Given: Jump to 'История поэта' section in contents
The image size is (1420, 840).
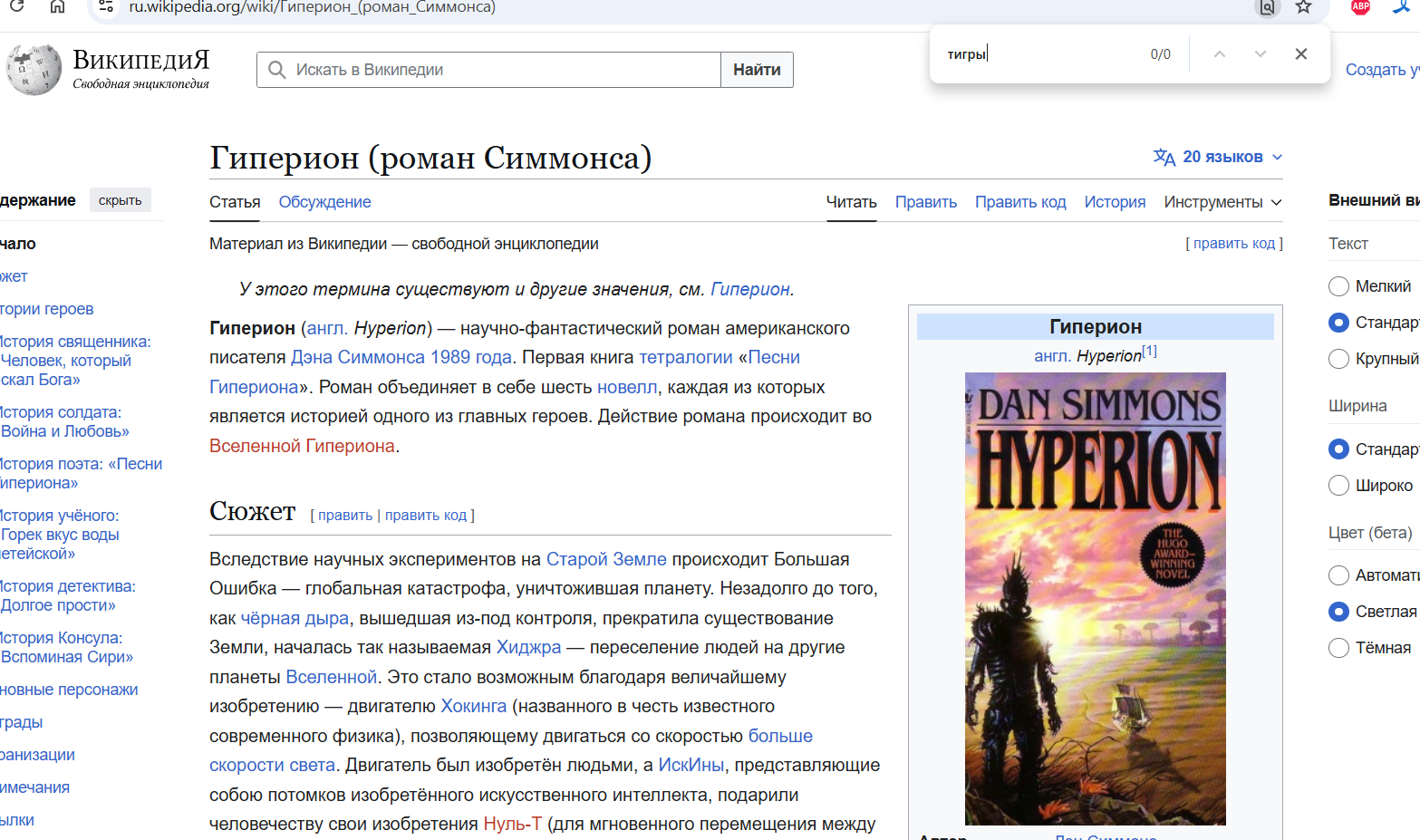Looking at the screenshot, I should (82, 474).
